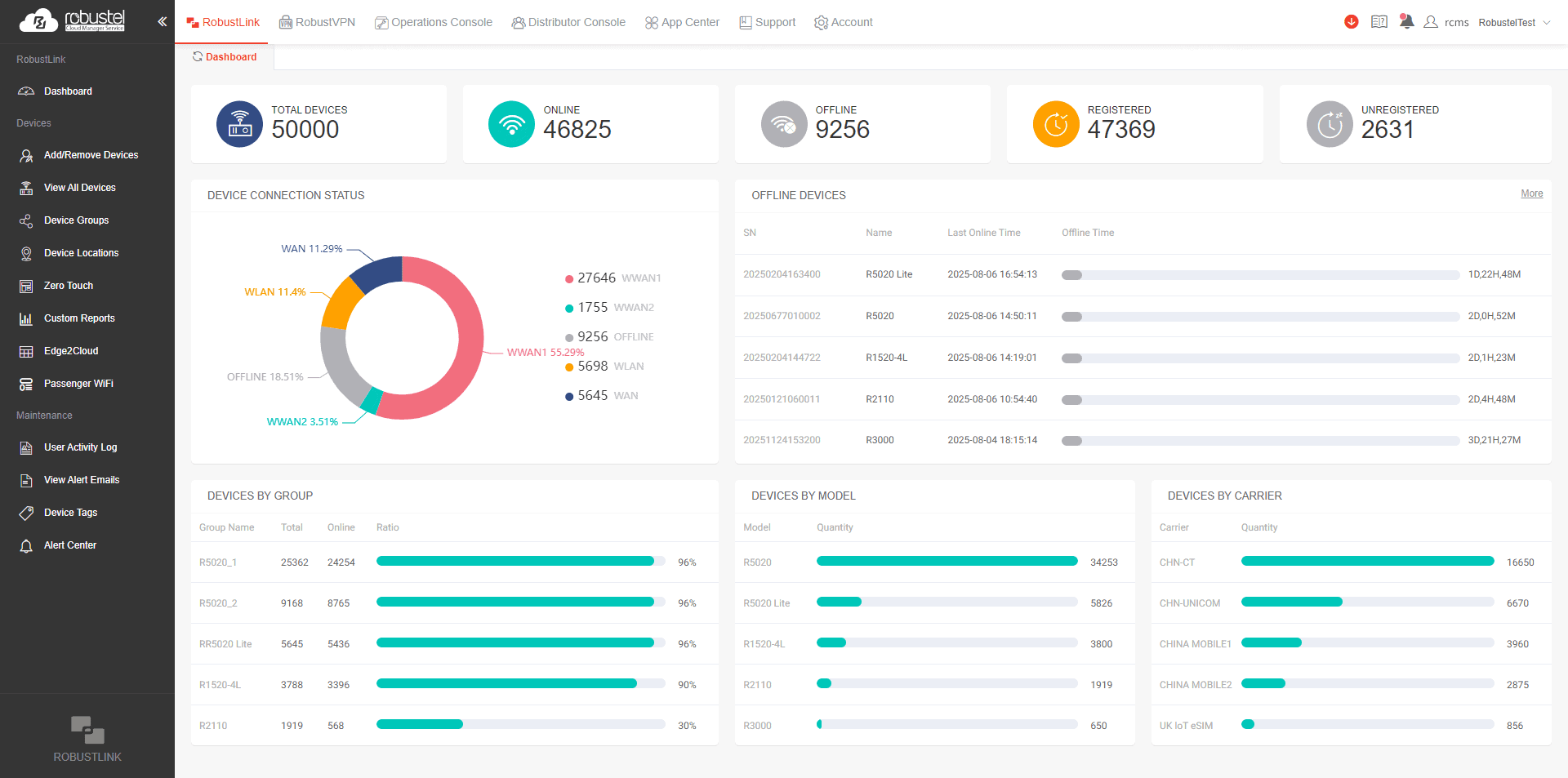Open the notifications bell icon
Viewport: 1568px width, 778px height.
(x=1406, y=22)
